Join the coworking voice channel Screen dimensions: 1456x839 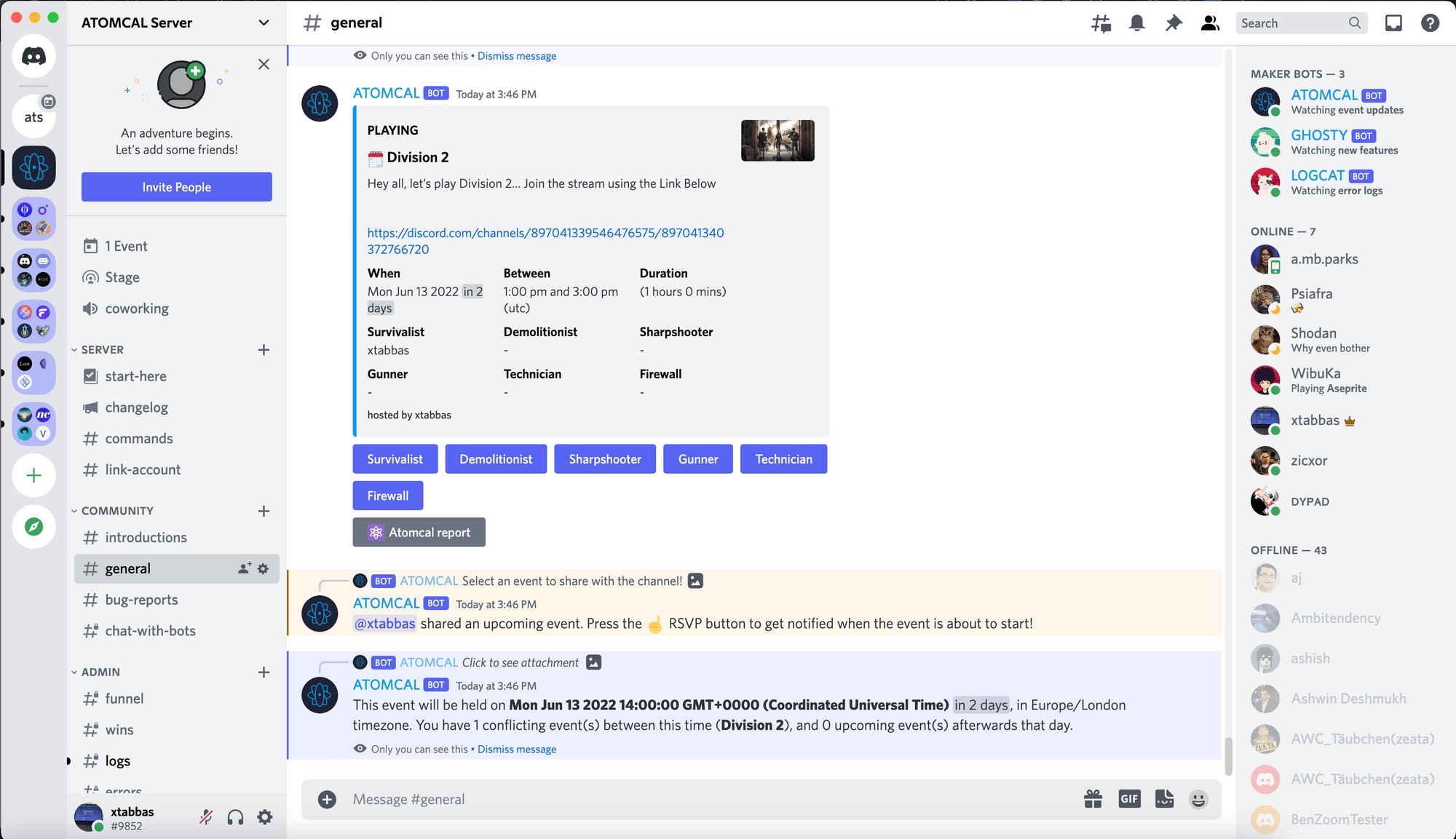[177, 309]
